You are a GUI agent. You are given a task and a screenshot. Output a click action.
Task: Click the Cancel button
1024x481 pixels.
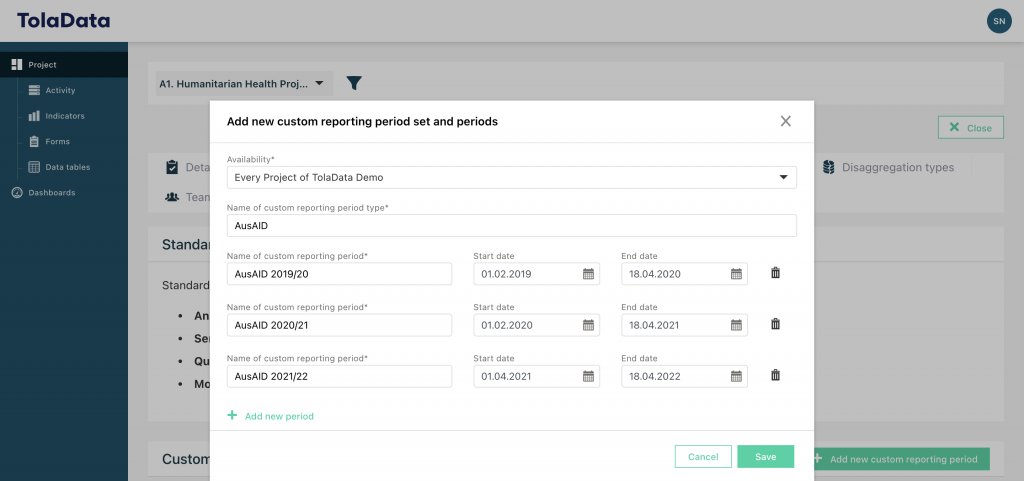(703, 457)
